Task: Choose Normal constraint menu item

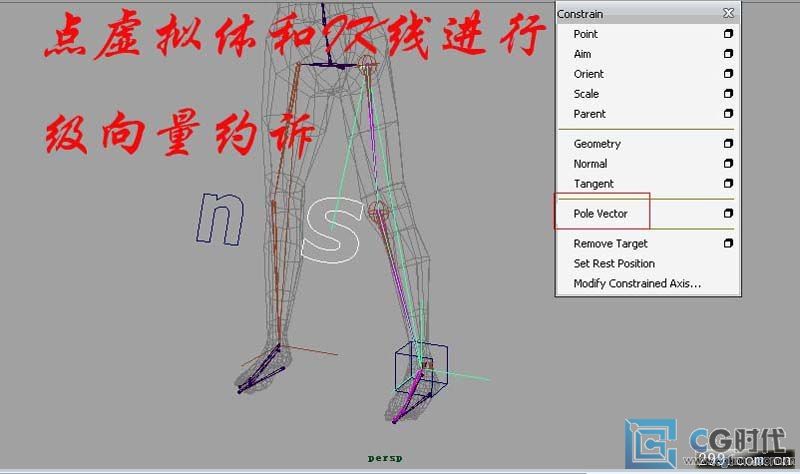Action: click(590, 164)
